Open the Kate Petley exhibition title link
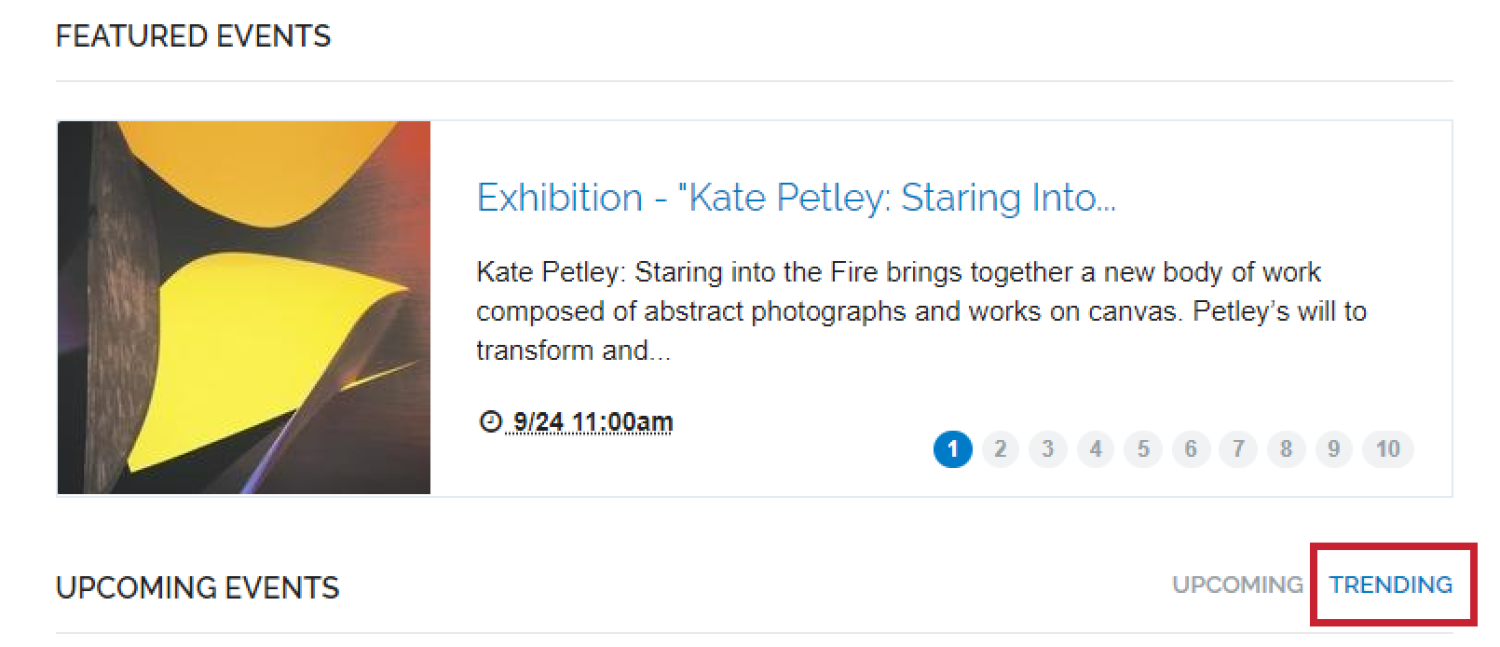The image size is (1500, 647). [x=796, y=198]
